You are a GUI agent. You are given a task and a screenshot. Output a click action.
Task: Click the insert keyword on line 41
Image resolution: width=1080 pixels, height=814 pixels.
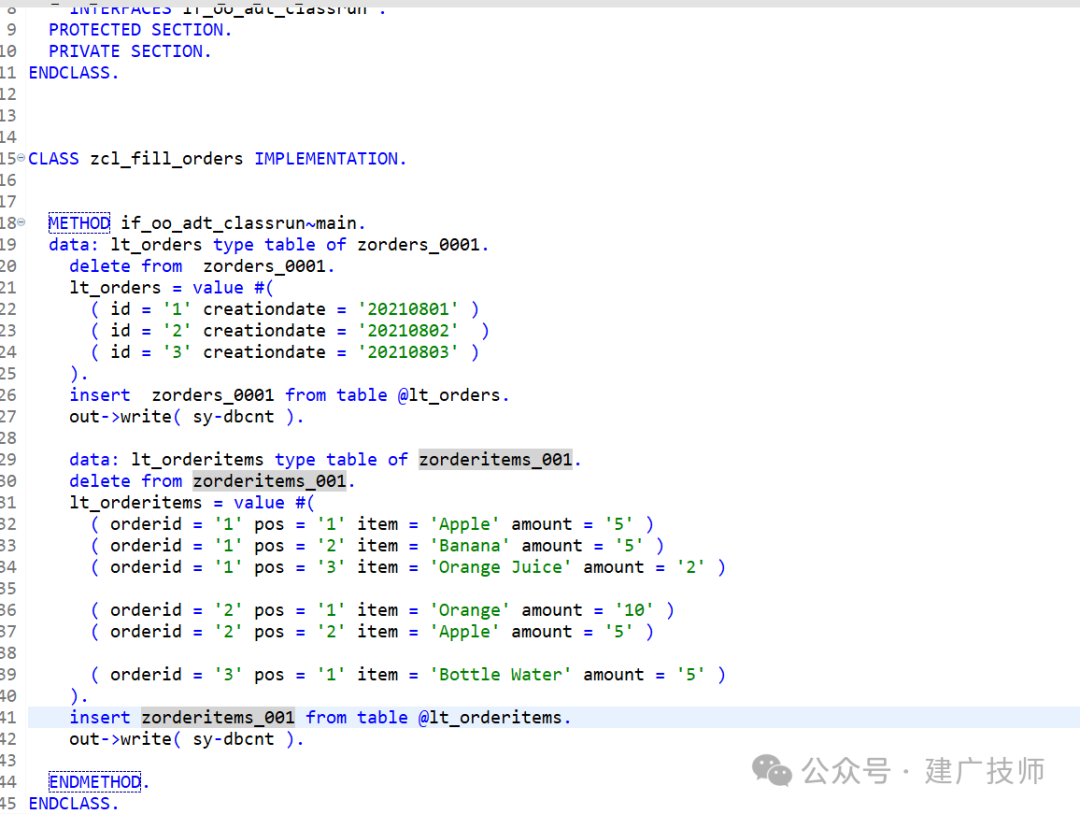click(x=100, y=718)
